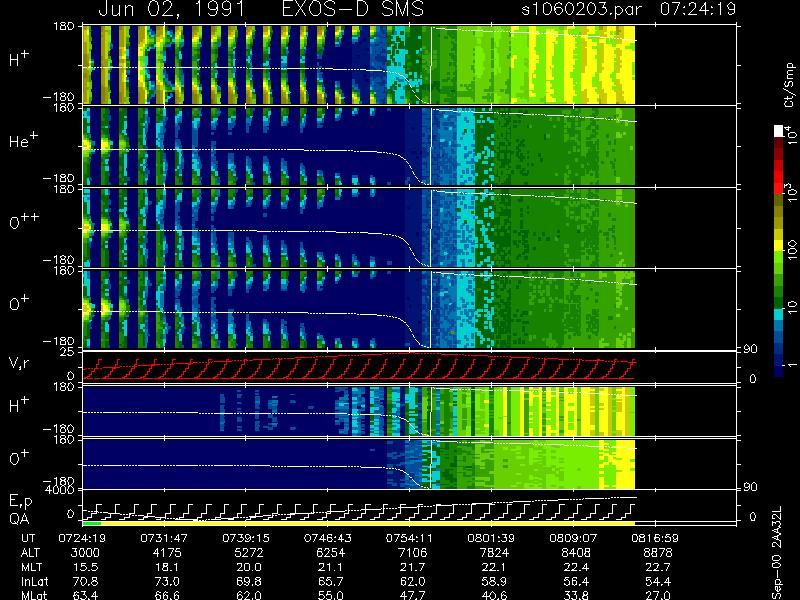
Task: Click the altitude value 4175
Action: (167, 553)
